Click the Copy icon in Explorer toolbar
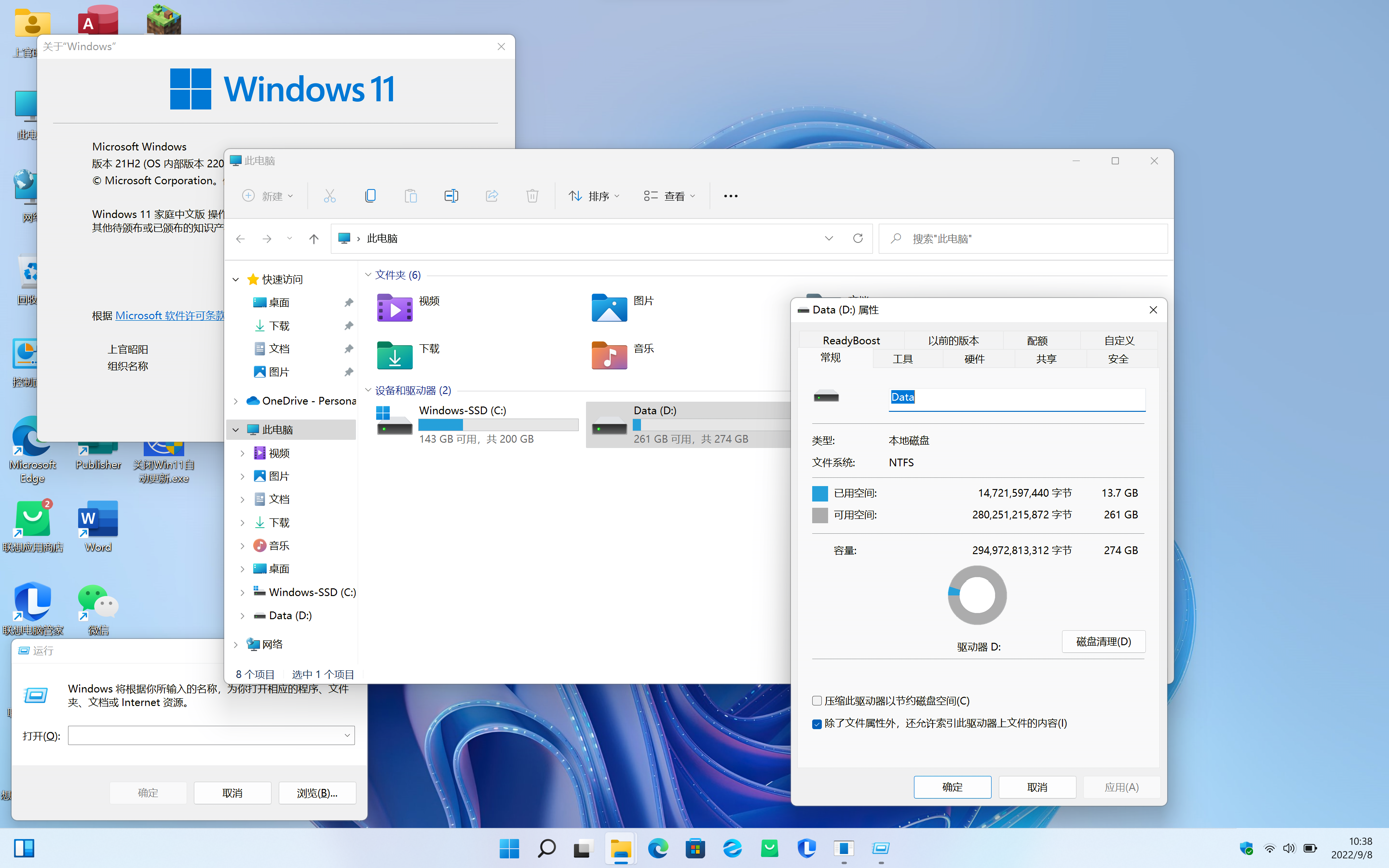This screenshot has height=868, width=1389. [370, 196]
